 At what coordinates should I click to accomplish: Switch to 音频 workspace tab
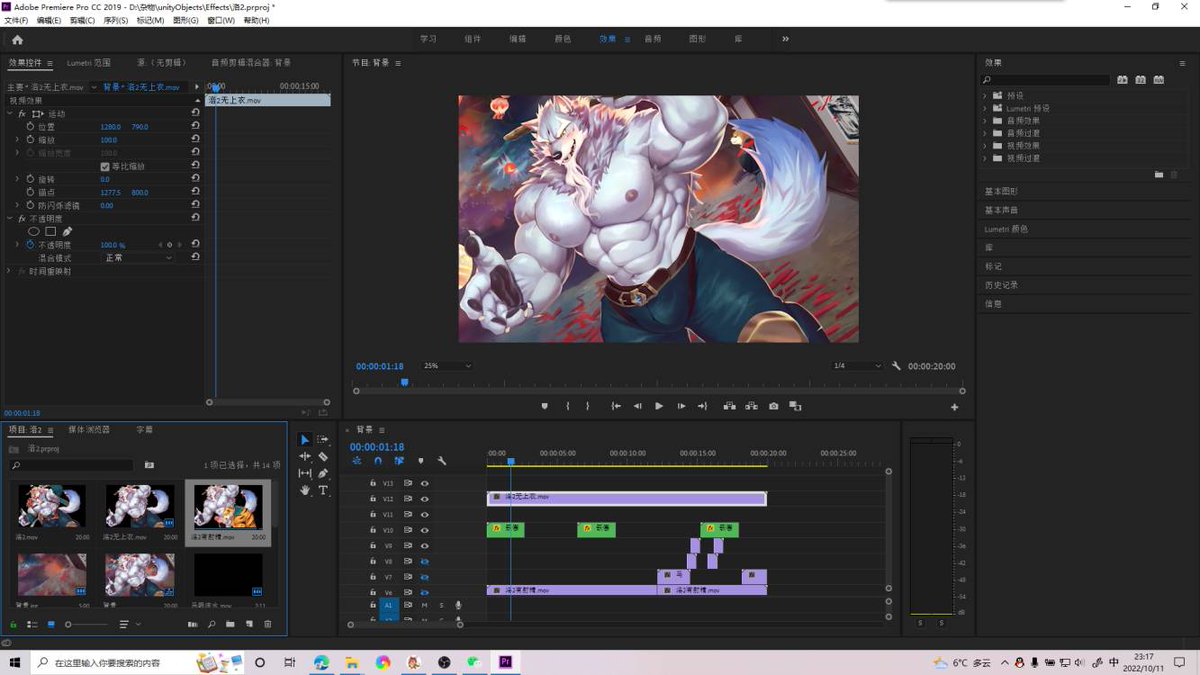click(653, 39)
